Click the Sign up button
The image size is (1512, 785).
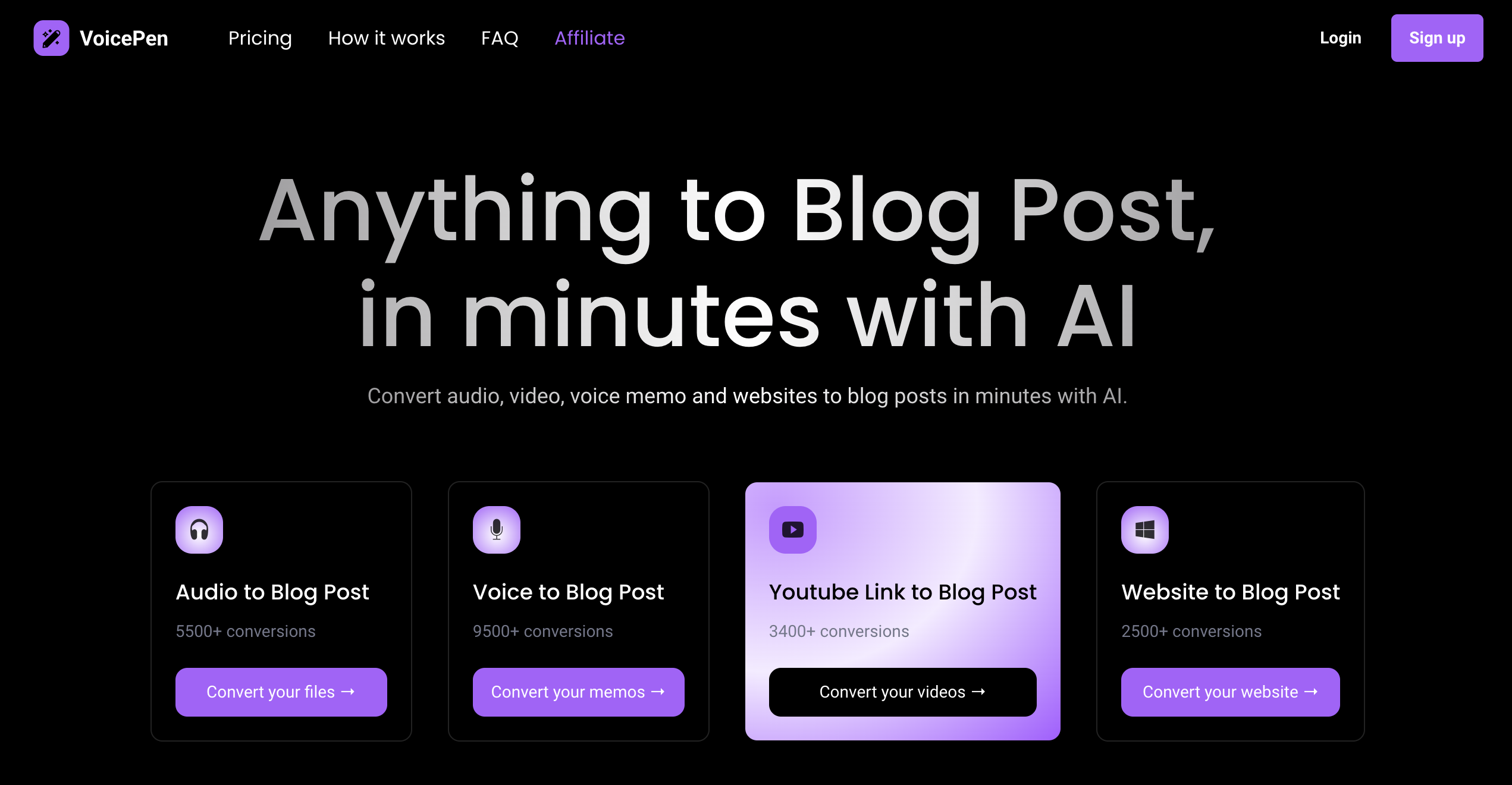(x=1437, y=38)
